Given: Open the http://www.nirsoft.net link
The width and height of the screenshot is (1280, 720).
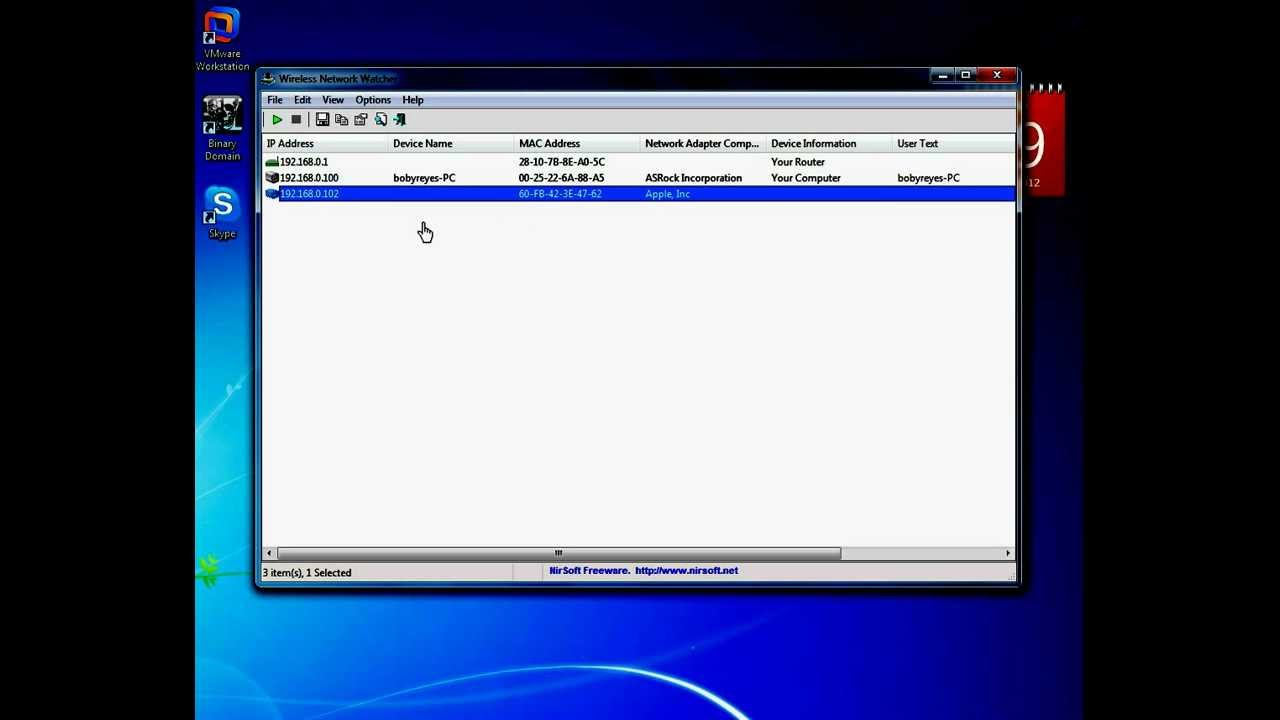Looking at the screenshot, I should tap(686, 571).
